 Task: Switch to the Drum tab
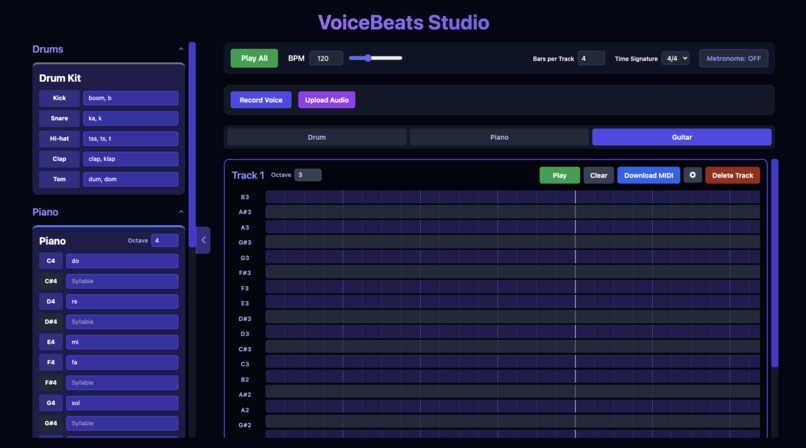point(317,137)
